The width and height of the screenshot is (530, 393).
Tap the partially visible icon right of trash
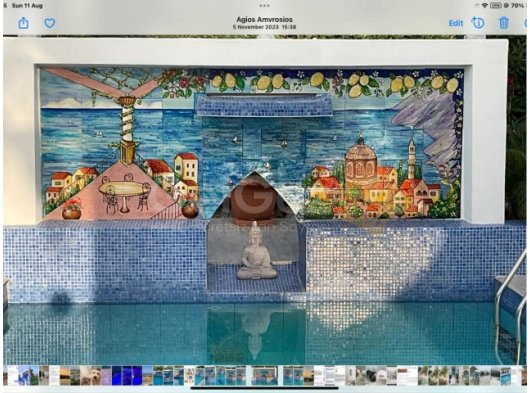pos(527,23)
